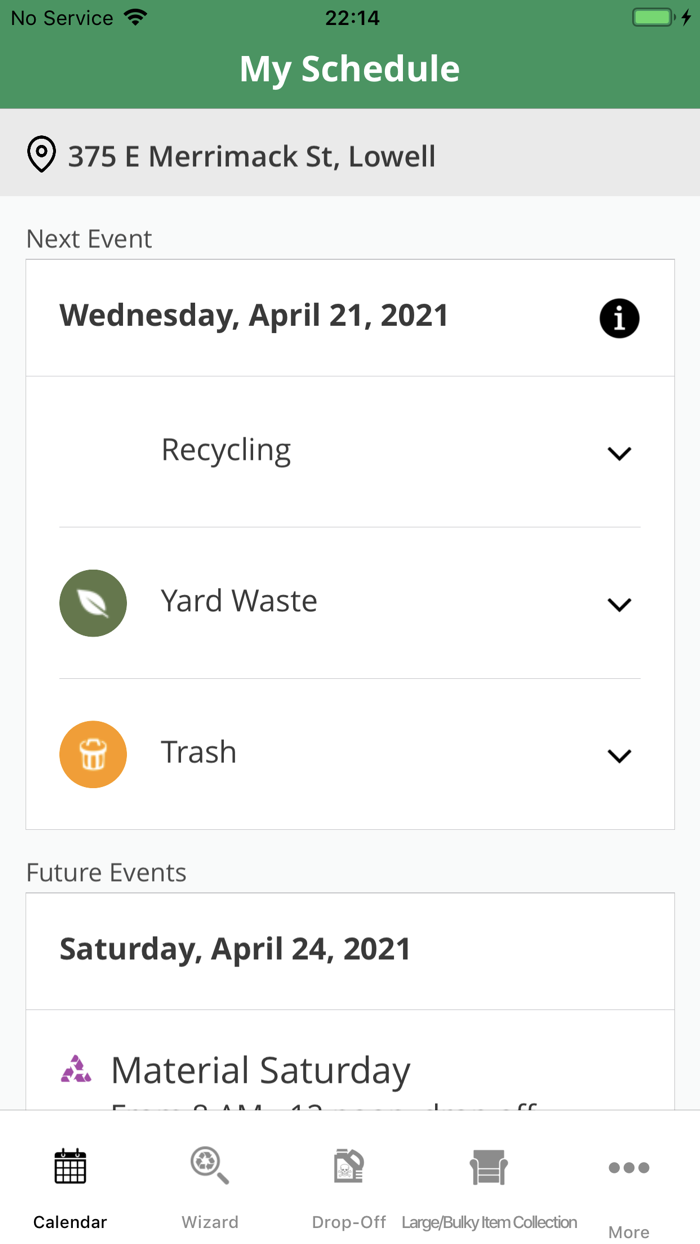Viewport: 700px width, 1244px height.
Task: Tap the Drop-Off container icon
Action: coord(348,1166)
